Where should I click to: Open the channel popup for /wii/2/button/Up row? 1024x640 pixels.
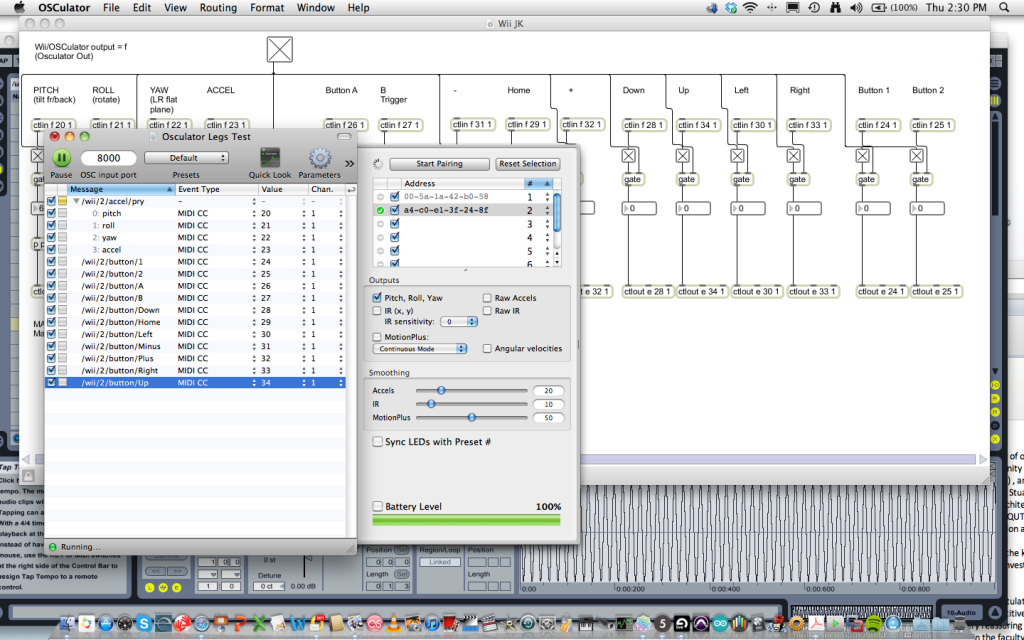(x=341, y=383)
